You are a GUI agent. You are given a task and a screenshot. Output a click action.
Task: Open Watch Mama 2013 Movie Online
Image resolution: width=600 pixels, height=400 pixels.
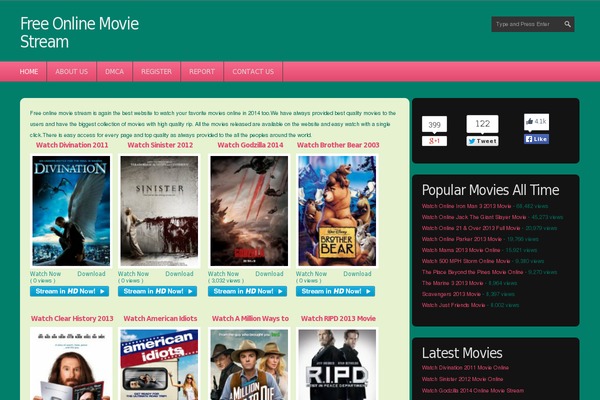click(x=461, y=250)
